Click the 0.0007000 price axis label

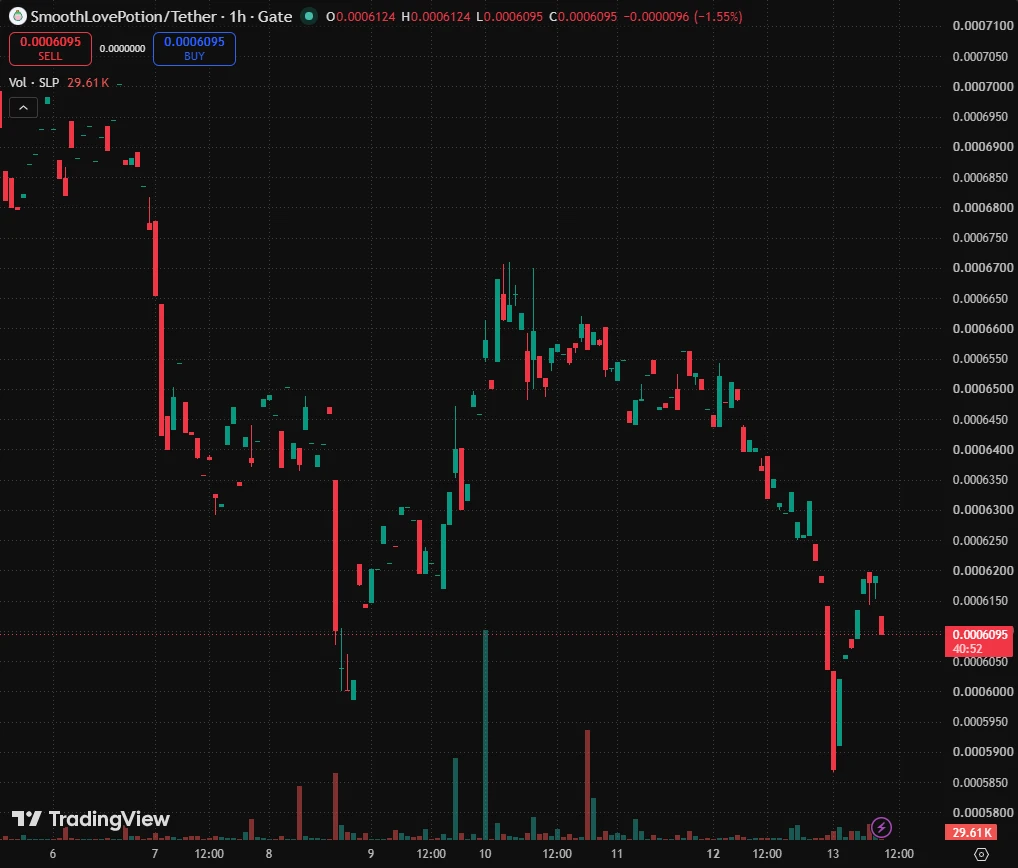[983, 86]
